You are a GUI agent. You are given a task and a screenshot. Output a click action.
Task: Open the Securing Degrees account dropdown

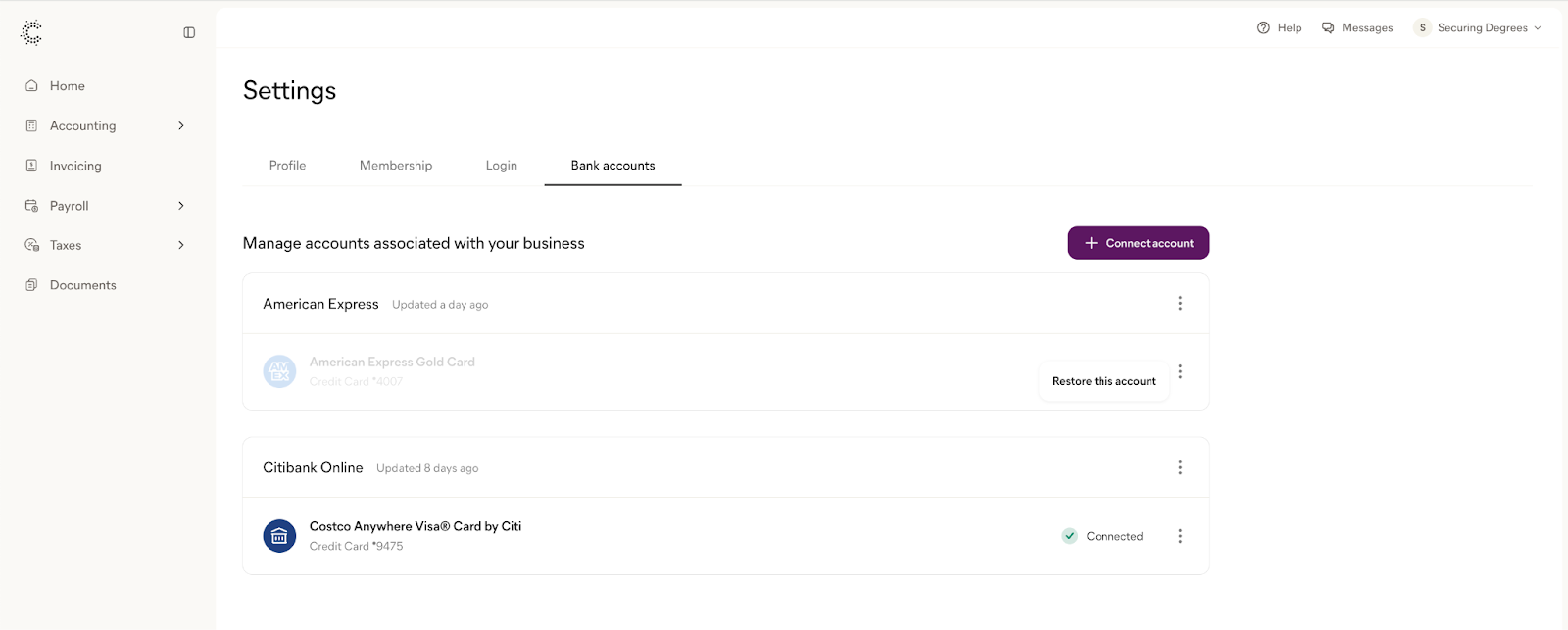(x=1479, y=27)
